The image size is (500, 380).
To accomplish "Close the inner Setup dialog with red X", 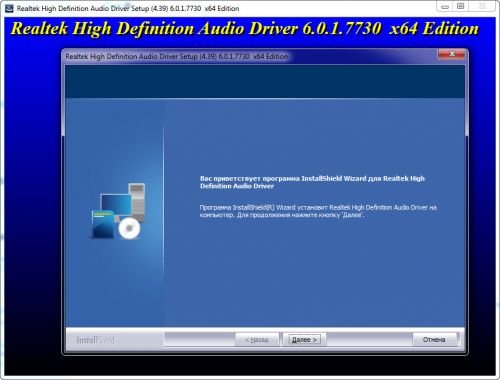I will click(x=452, y=54).
